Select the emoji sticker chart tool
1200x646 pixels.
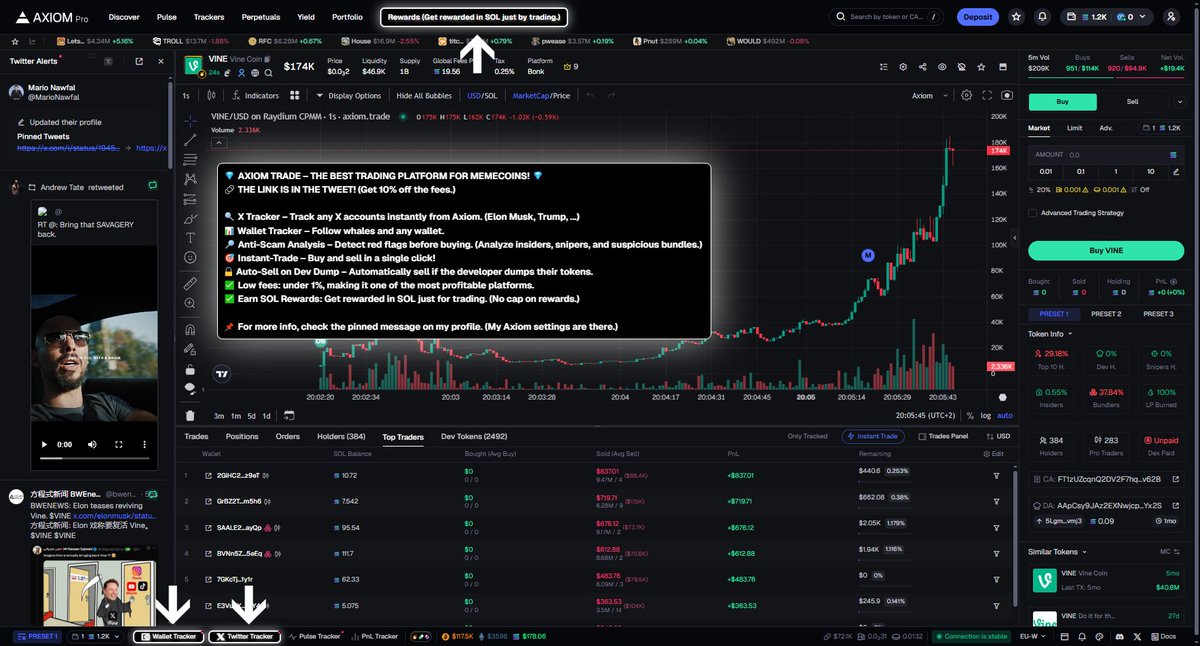[190, 257]
